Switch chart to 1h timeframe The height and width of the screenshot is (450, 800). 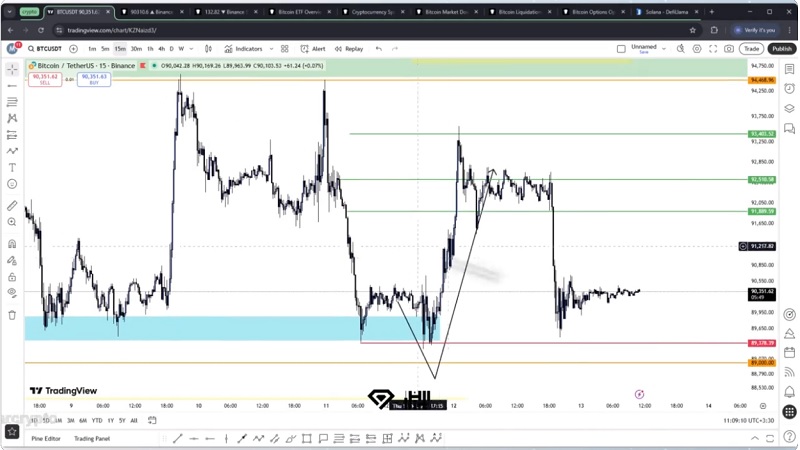(x=150, y=48)
